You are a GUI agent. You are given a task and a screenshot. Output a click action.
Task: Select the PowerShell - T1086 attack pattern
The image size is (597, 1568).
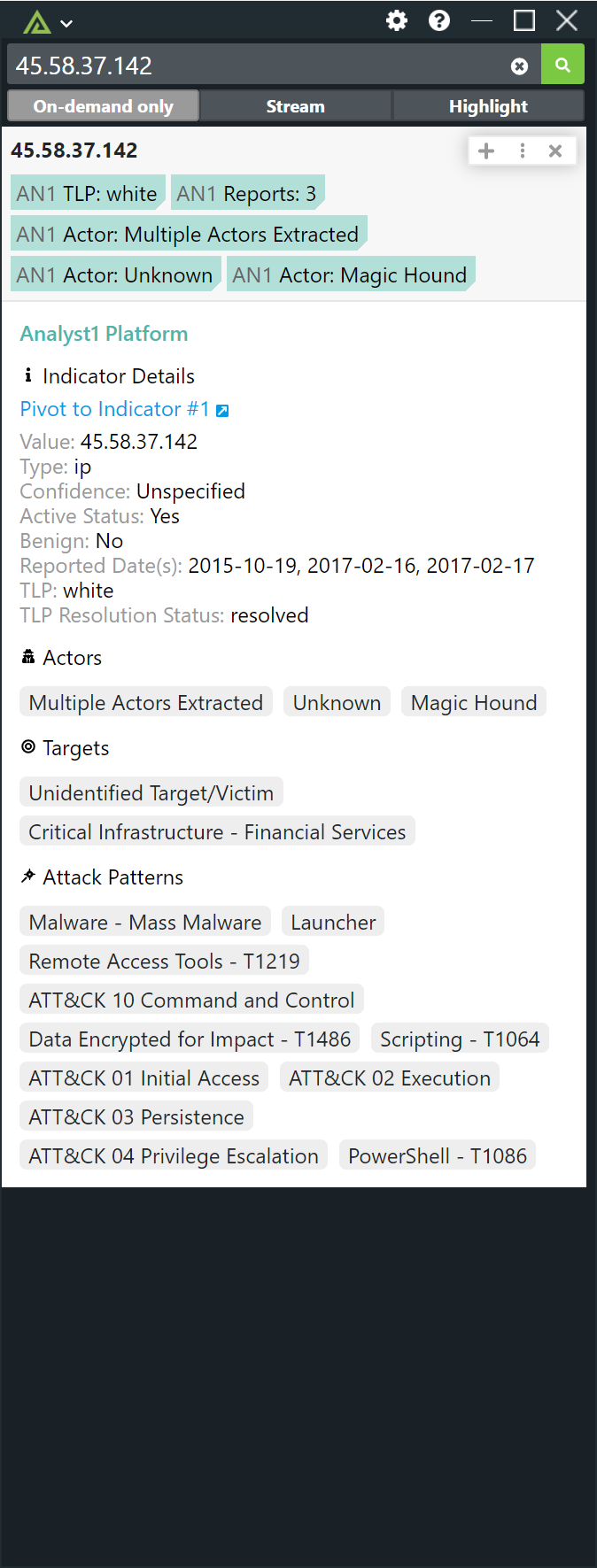pyautogui.click(x=438, y=1155)
